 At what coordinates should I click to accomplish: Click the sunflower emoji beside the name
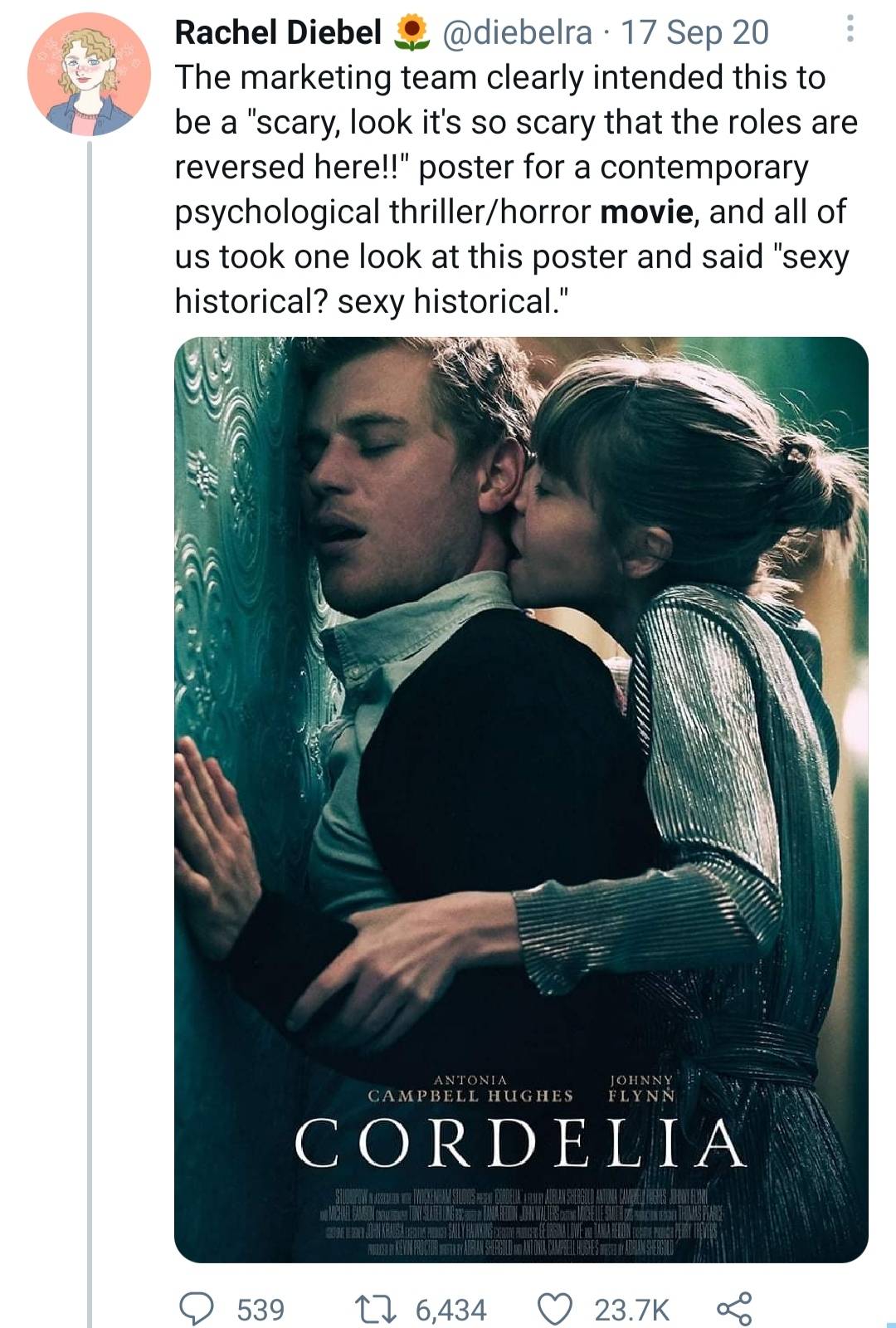tap(411, 32)
